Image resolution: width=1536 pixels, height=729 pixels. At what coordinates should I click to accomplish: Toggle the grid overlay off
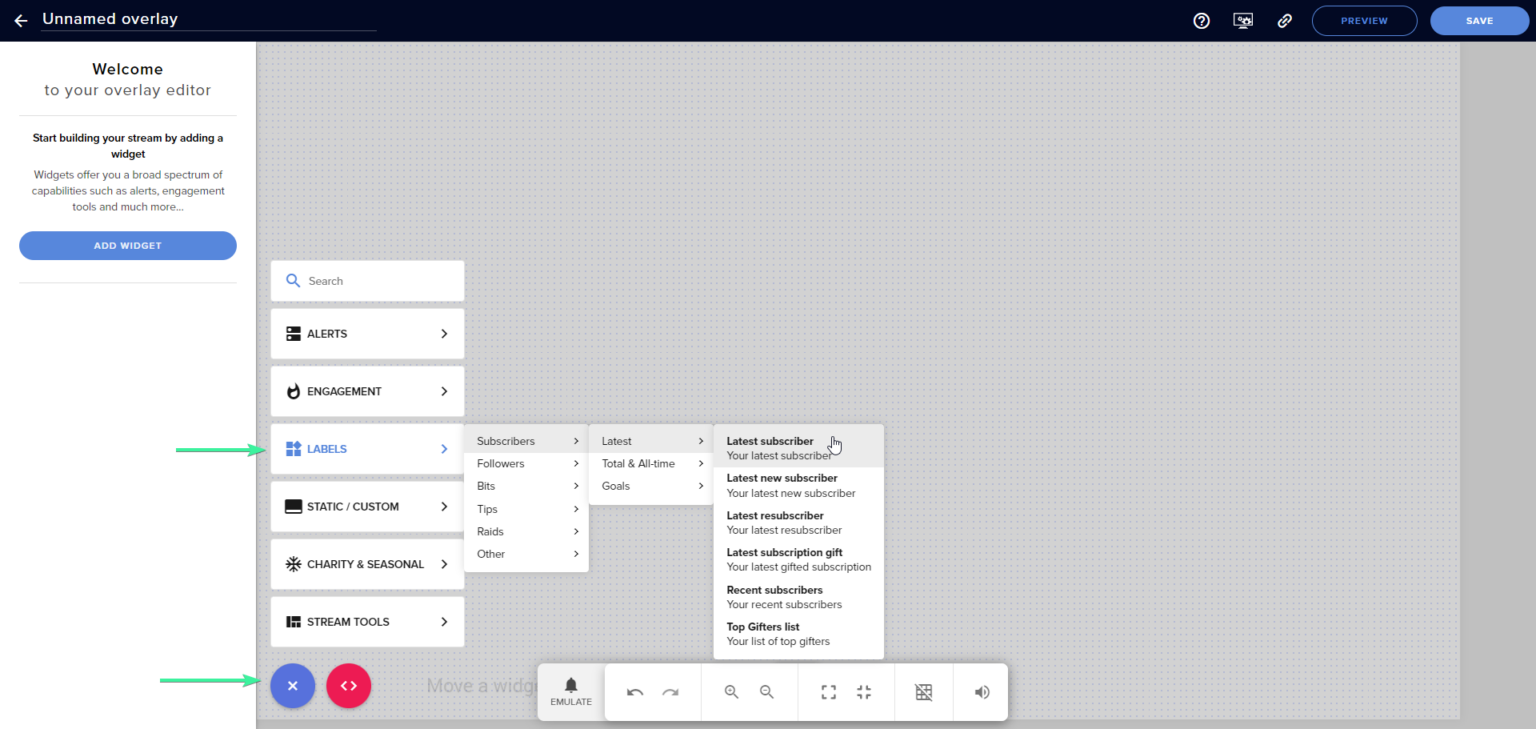coord(923,691)
